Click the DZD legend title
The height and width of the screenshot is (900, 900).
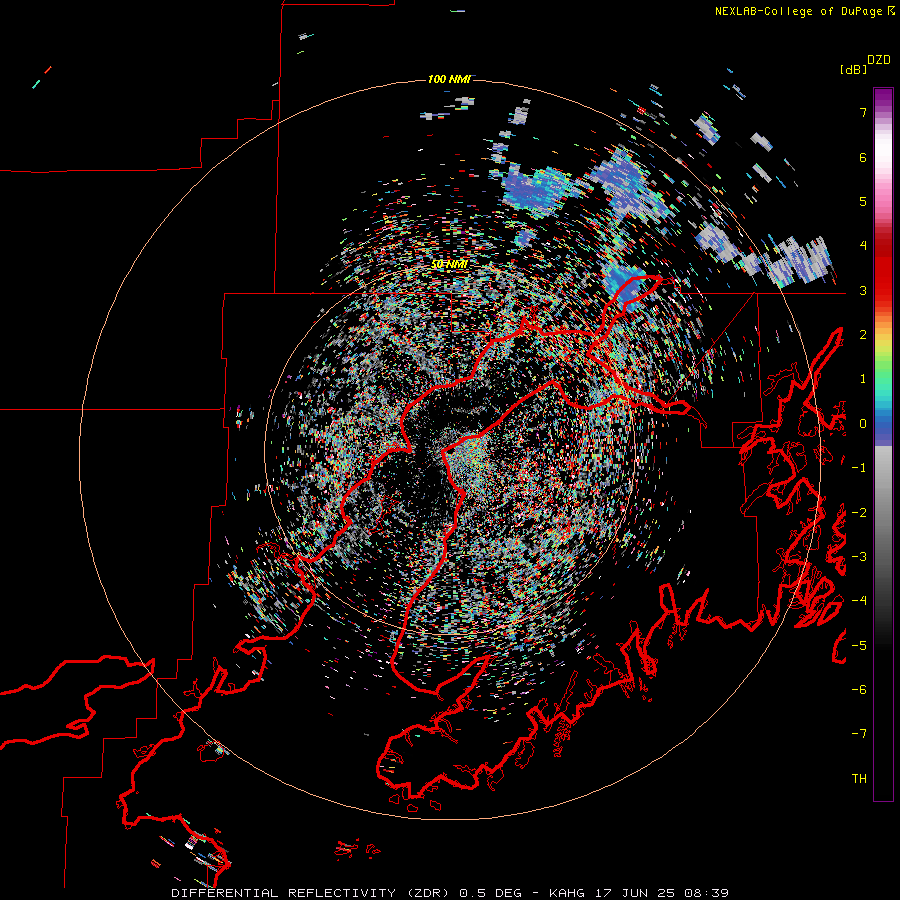click(879, 60)
